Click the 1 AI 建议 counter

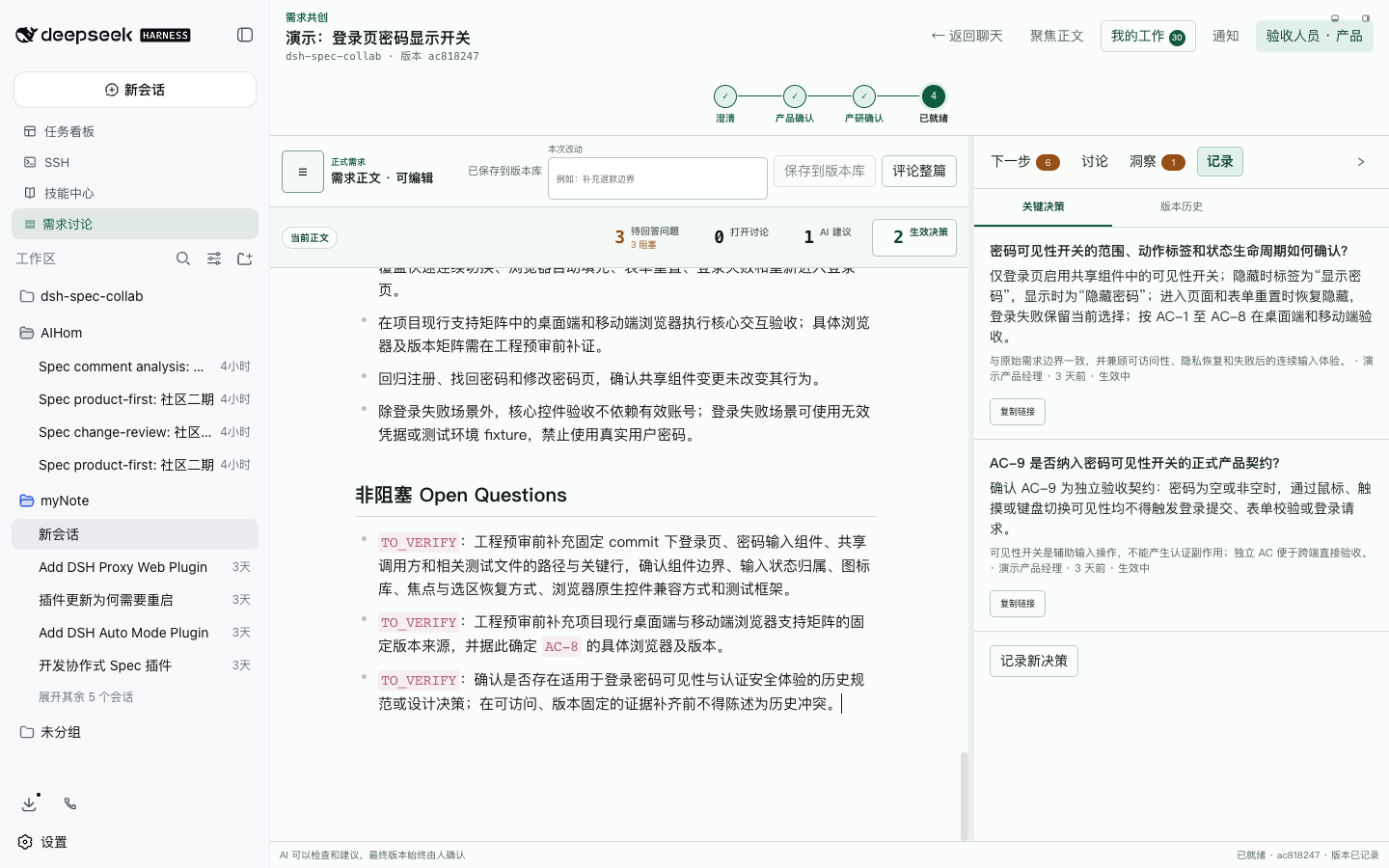[828, 237]
